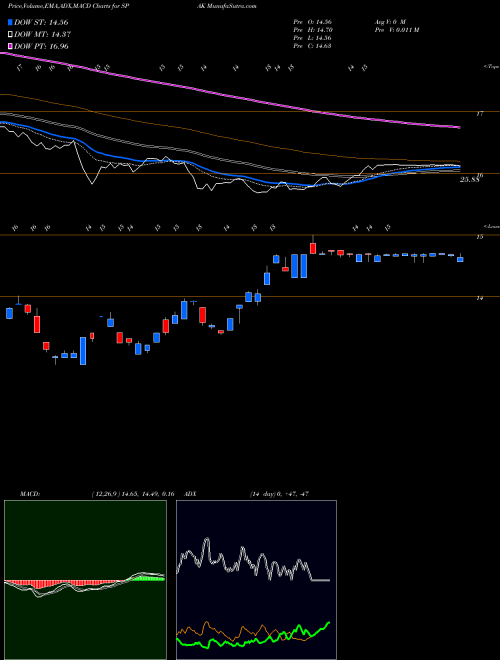
Task: Click the 'Avg V: 0 M' label
Action: [x=389, y=21]
